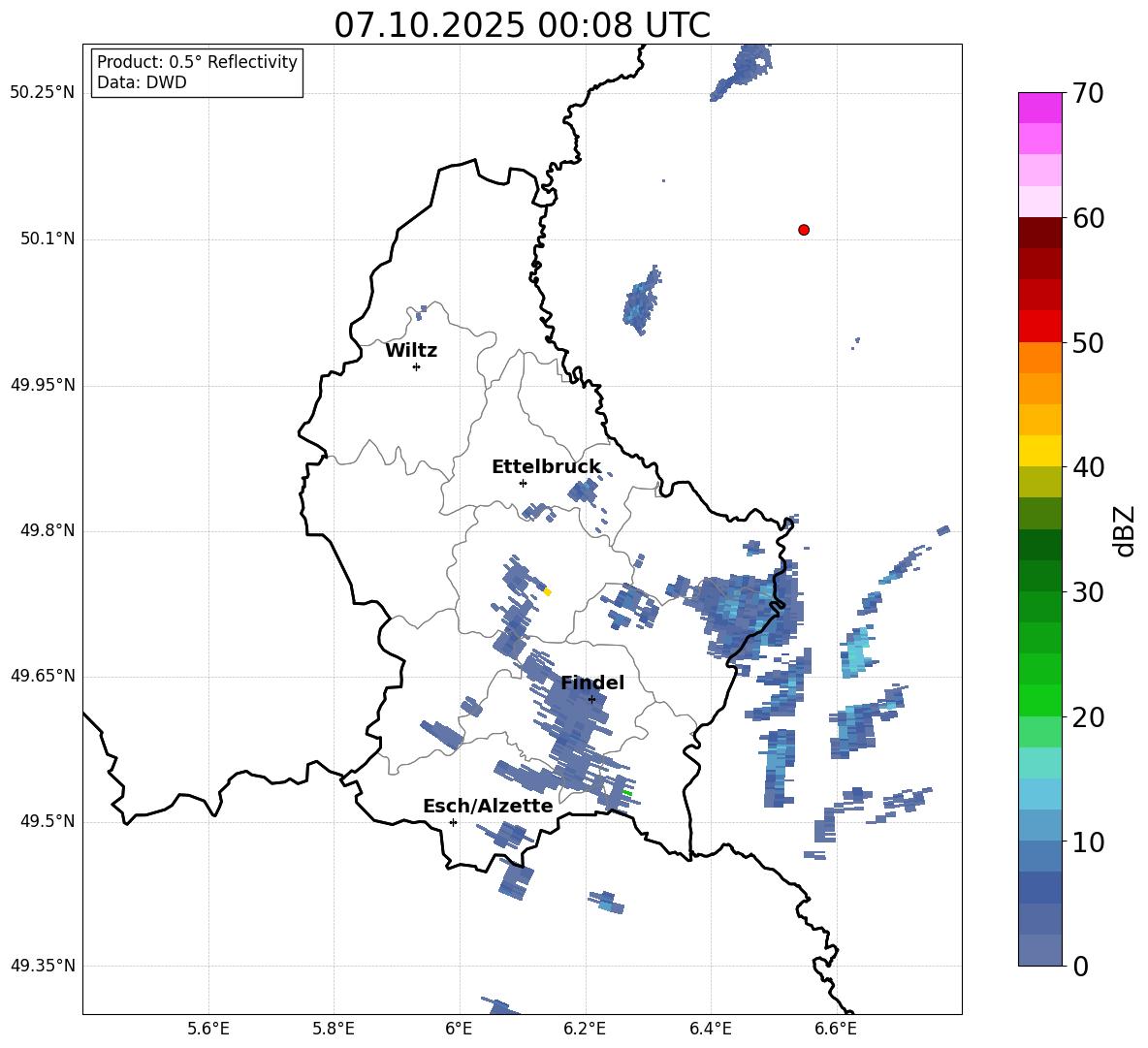Click the 70 tick on the colorbar
The height and width of the screenshot is (1048, 1148).
point(1088,93)
